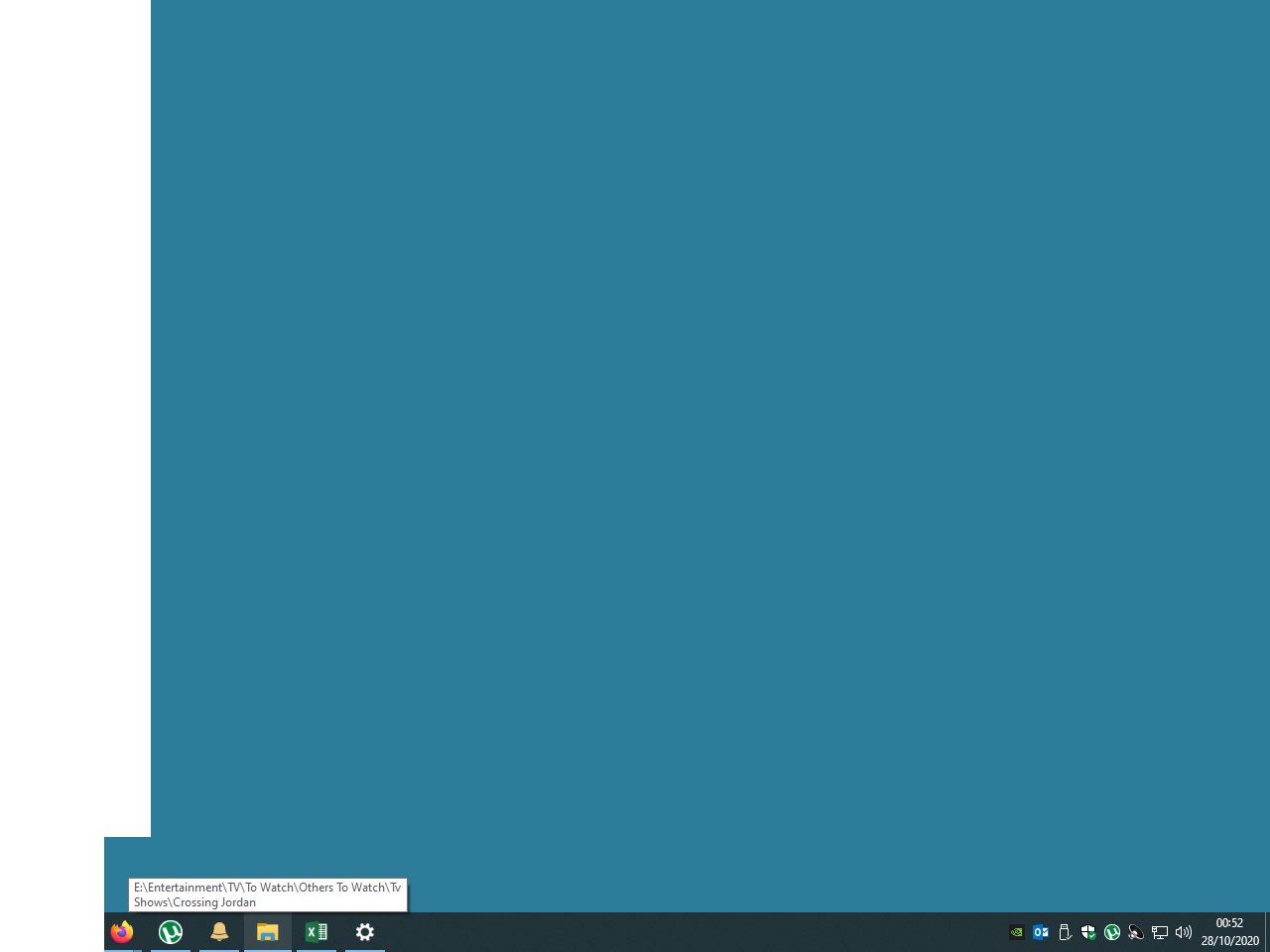Click the uTorrent tray icon
This screenshot has width=1270, height=952.
[x=1112, y=932]
